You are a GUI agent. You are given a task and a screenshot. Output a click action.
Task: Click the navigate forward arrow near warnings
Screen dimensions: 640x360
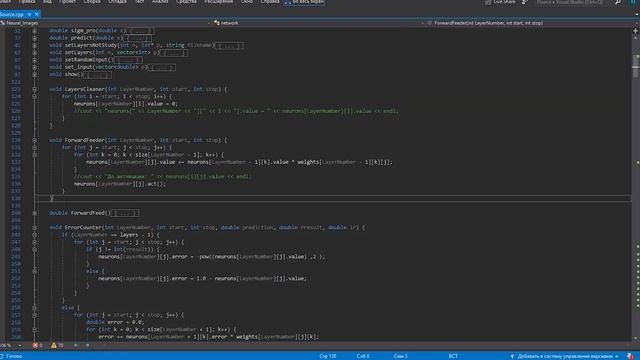point(87,345)
